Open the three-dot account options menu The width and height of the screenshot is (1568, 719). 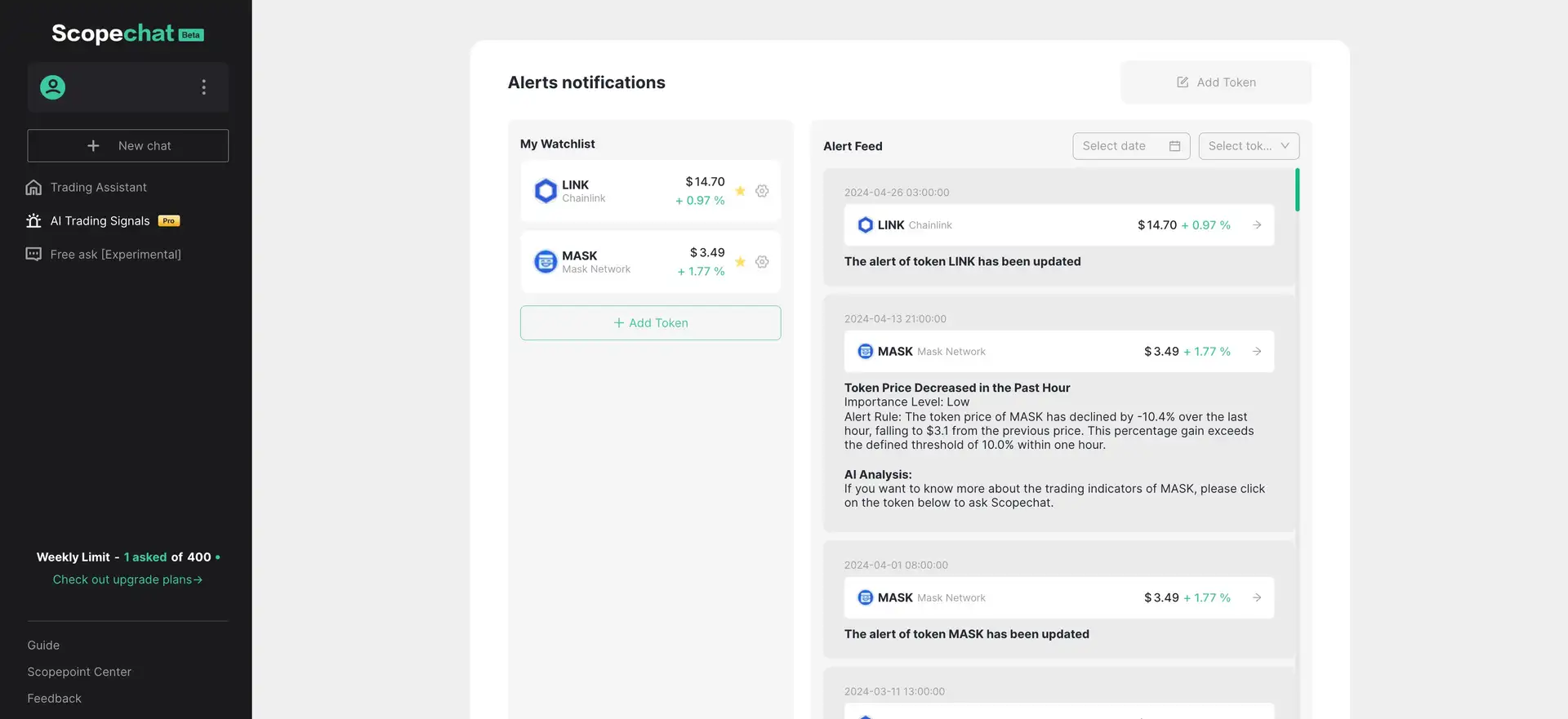[x=203, y=87]
